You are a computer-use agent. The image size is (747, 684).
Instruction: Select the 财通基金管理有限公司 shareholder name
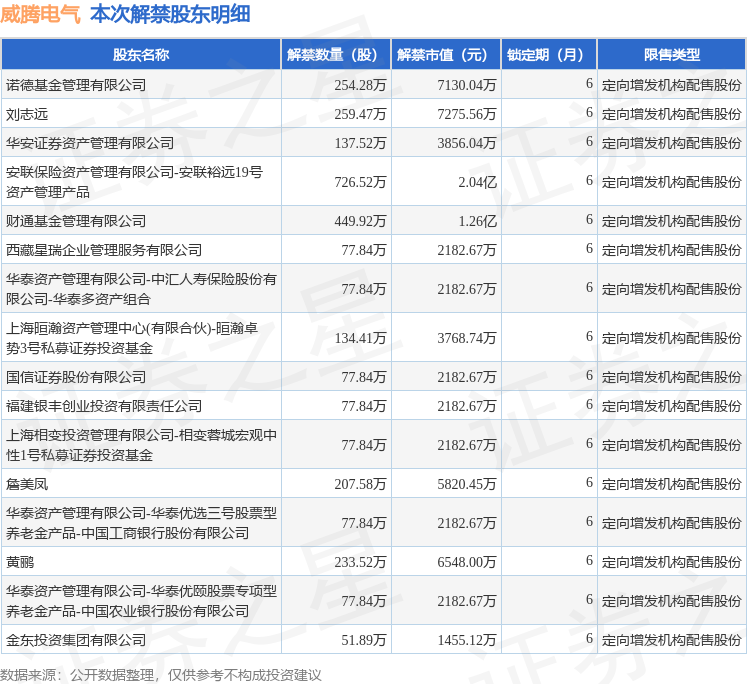[x=76, y=221]
